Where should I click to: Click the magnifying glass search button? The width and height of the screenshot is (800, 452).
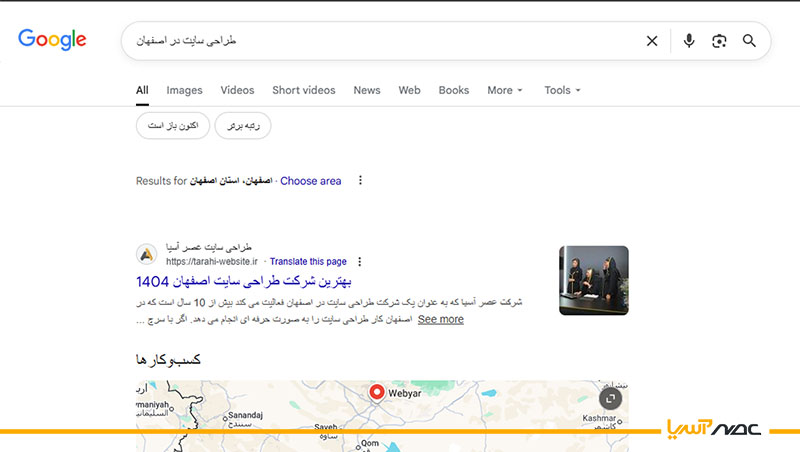point(749,41)
